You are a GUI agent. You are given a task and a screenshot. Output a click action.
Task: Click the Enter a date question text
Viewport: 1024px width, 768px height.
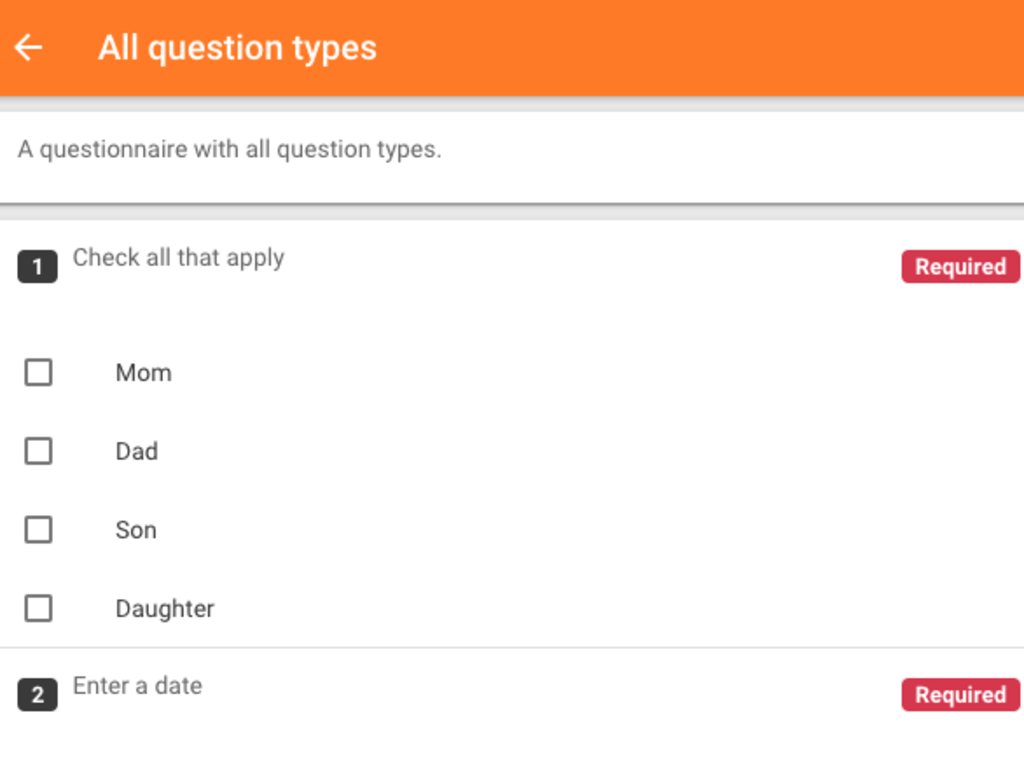(x=136, y=685)
